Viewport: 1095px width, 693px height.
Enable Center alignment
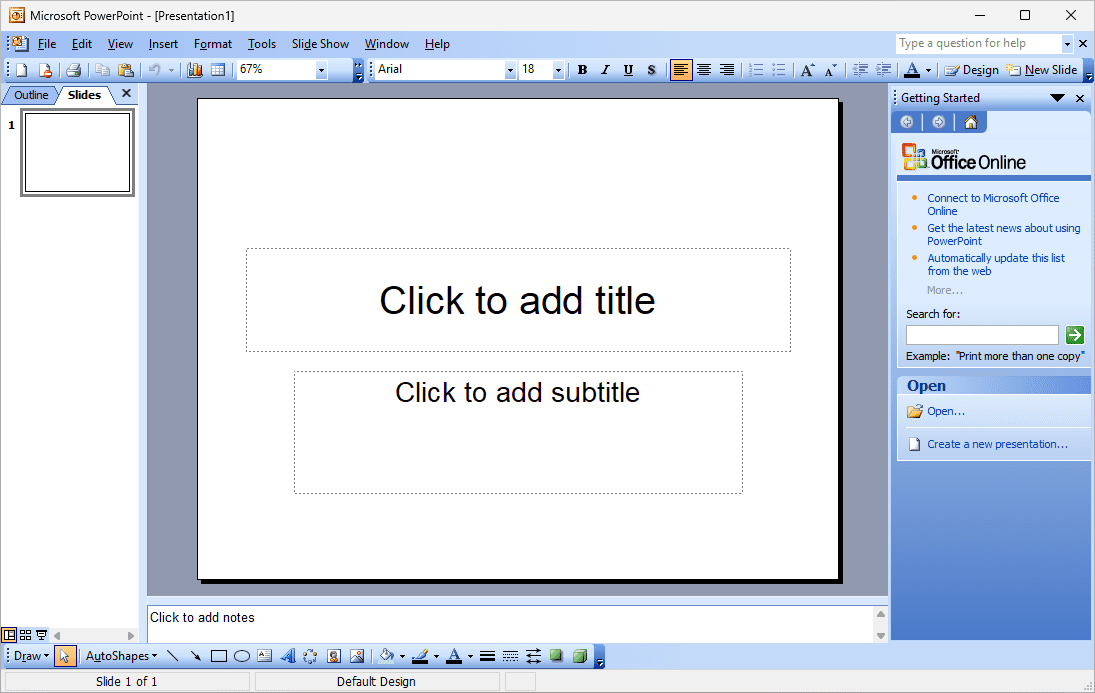coord(704,70)
